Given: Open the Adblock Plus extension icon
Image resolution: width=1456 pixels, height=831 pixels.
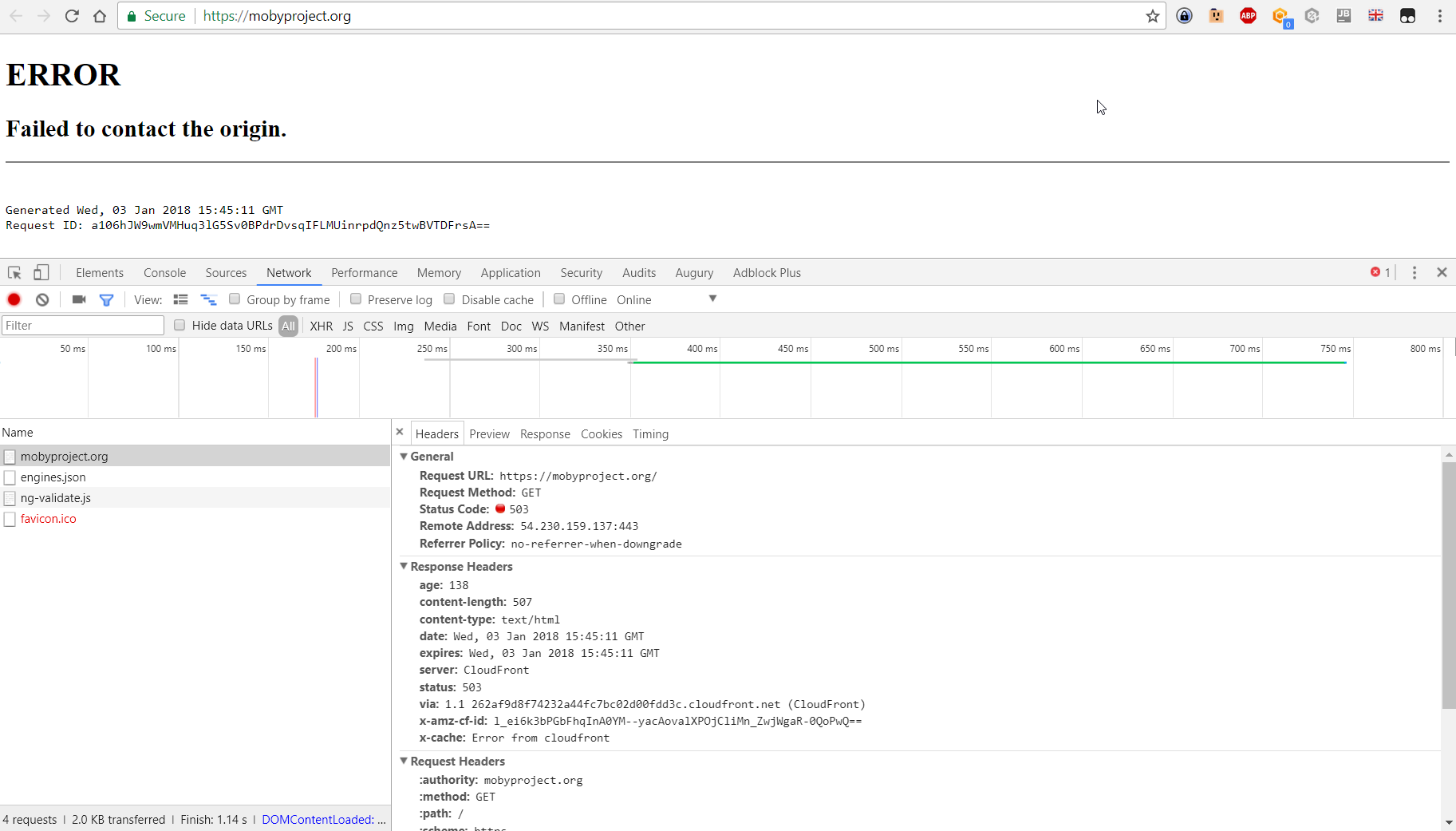Looking at the screenshot, I should (x=1249, y=16).
